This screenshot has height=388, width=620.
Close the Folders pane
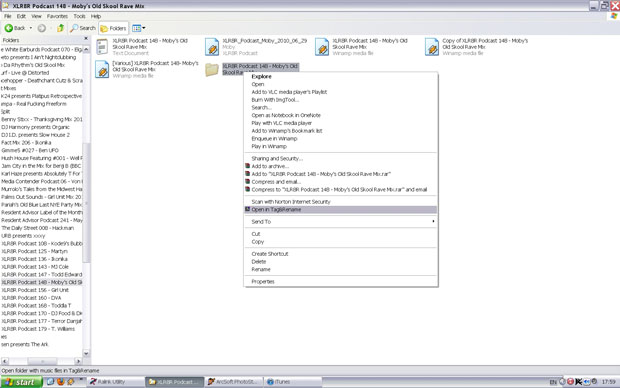(86, 39)
